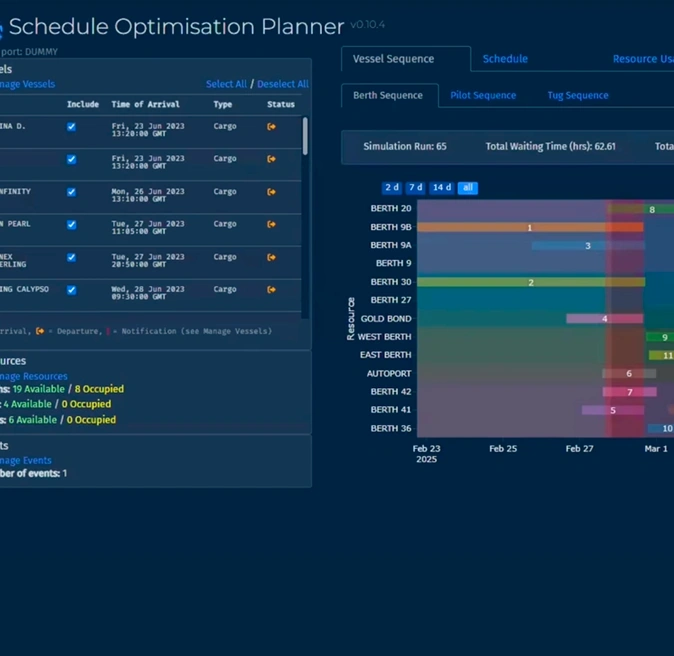Screen dimensions: 674x656
Task: Click departure icon on second vessel row
Action: pos(271,159)
